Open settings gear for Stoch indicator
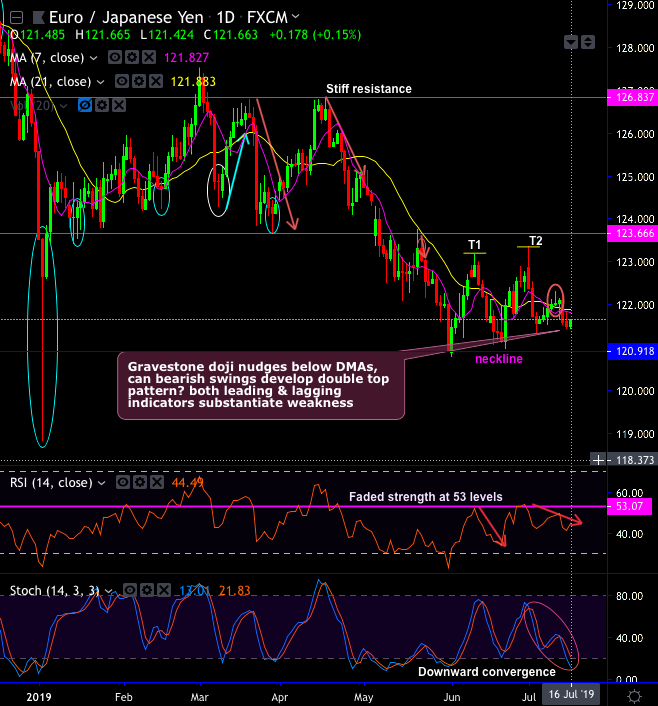 147,590
